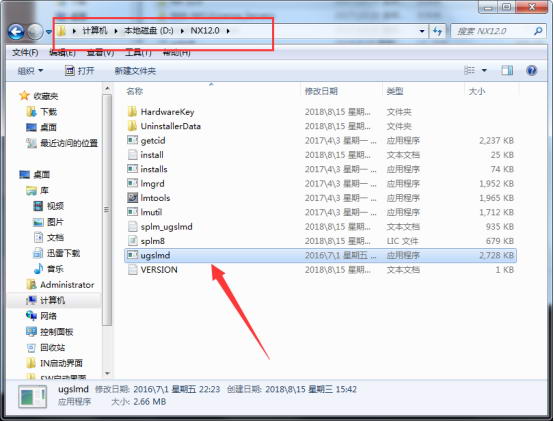Select the splm_ugslmd document icon
This screenshot has height=422, width=554.
click(132, 227)
